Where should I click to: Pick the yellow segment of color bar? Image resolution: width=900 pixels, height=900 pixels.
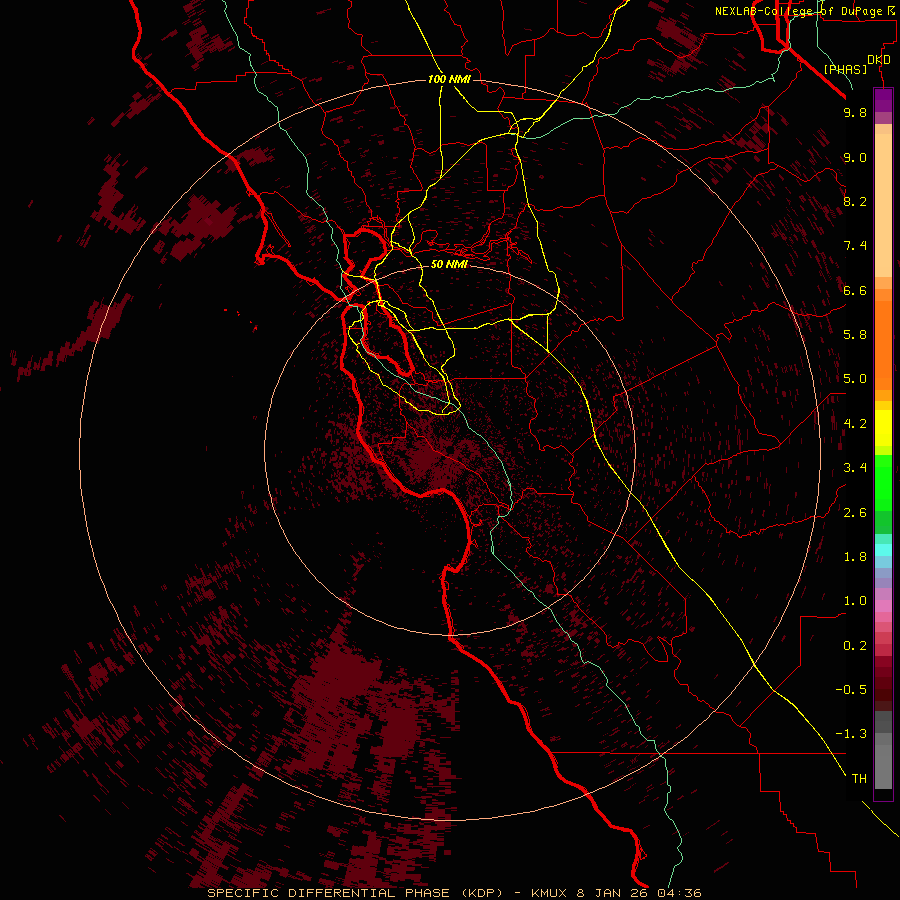[883, 428]
